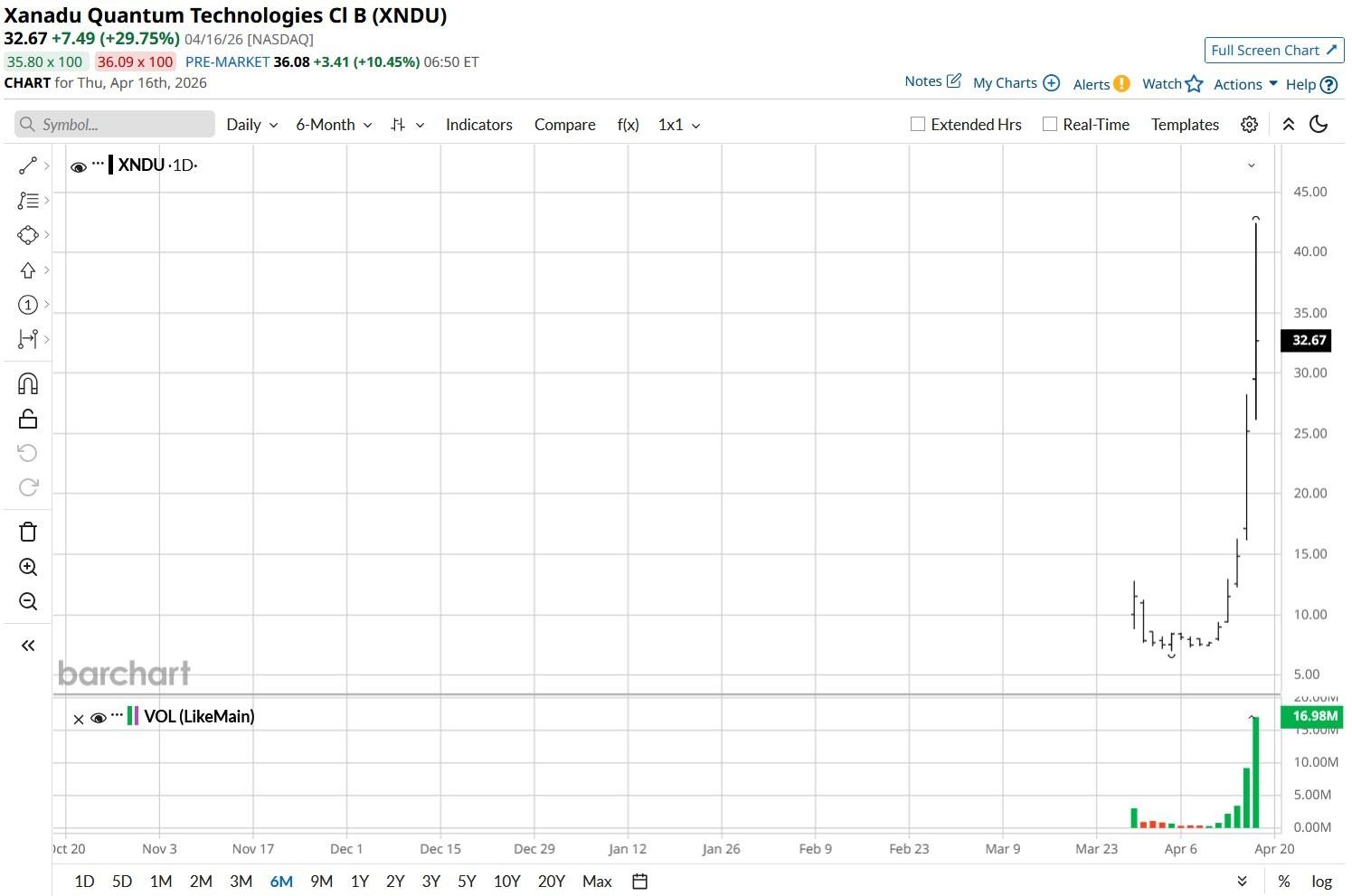
Task: Zoom in on the chart
Action: coord(28,567)
